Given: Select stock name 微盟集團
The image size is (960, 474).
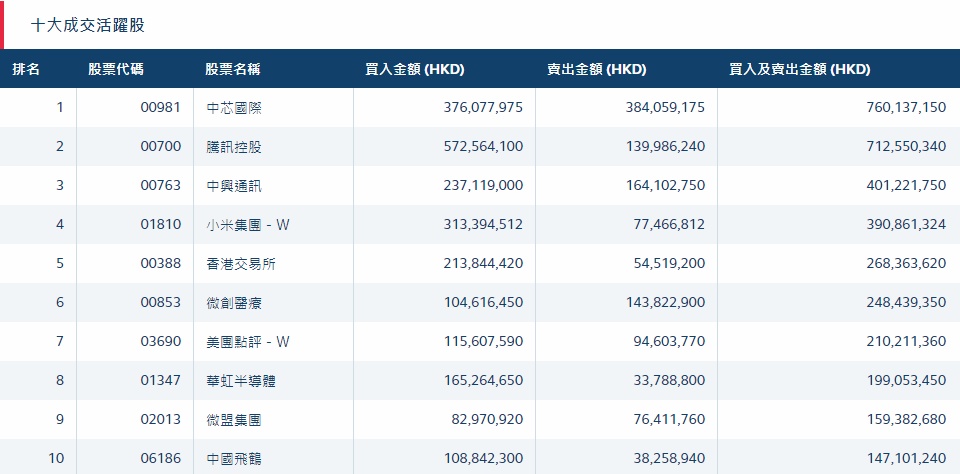Looking at the screenshot, I should pos(234,420).
